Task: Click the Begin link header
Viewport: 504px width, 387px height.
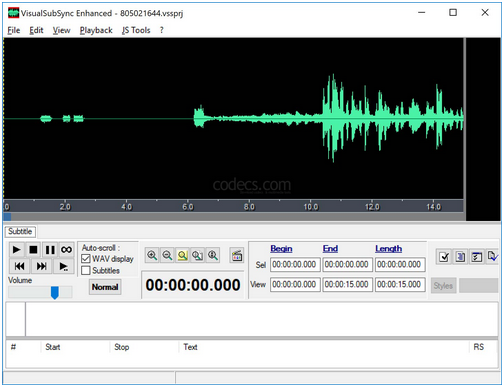Action: point(281,249)
